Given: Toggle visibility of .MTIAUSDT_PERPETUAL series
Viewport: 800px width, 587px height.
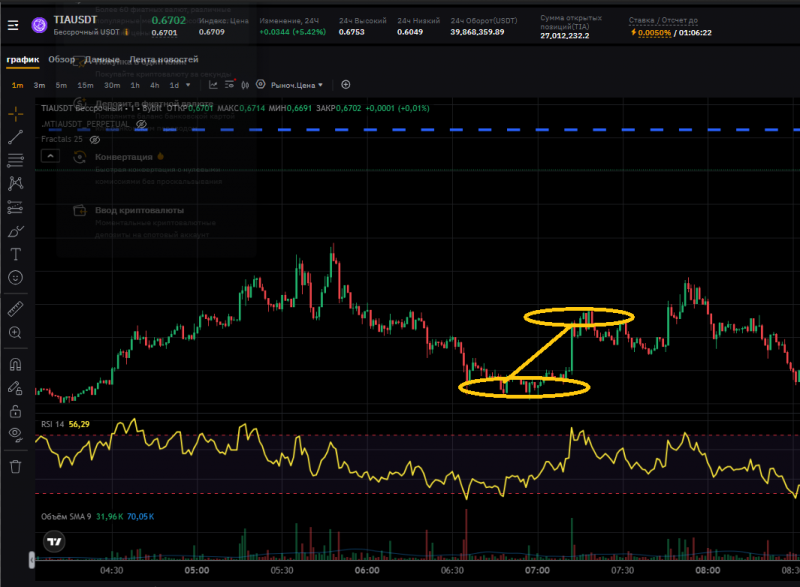Looking at the screenshot, I should tap(141, 124).
